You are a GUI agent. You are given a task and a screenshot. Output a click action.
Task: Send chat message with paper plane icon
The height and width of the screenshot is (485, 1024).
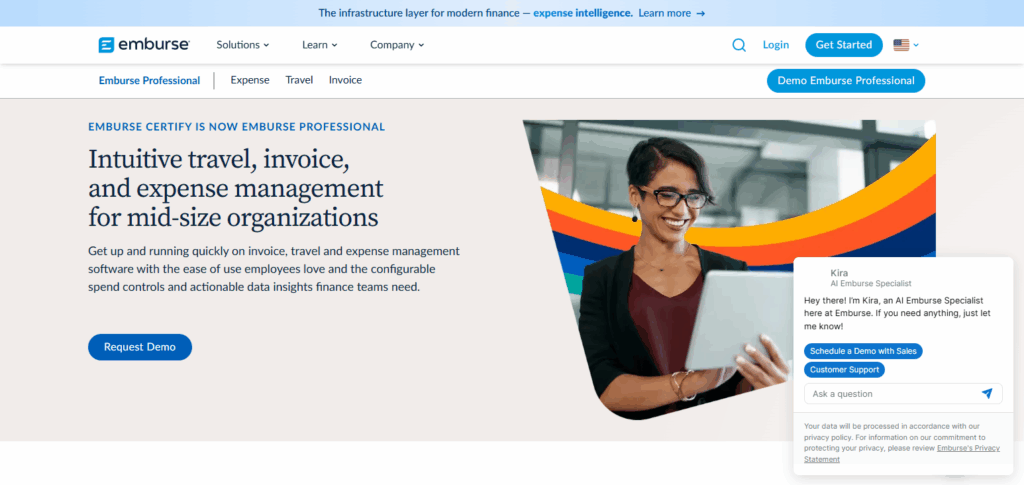[x=987, y=394]
